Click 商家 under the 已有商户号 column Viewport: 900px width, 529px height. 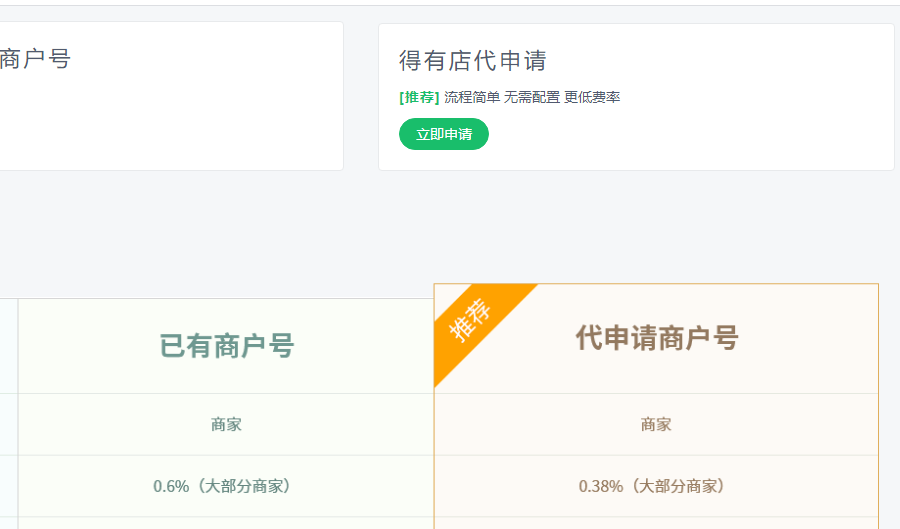pos(226,424)
